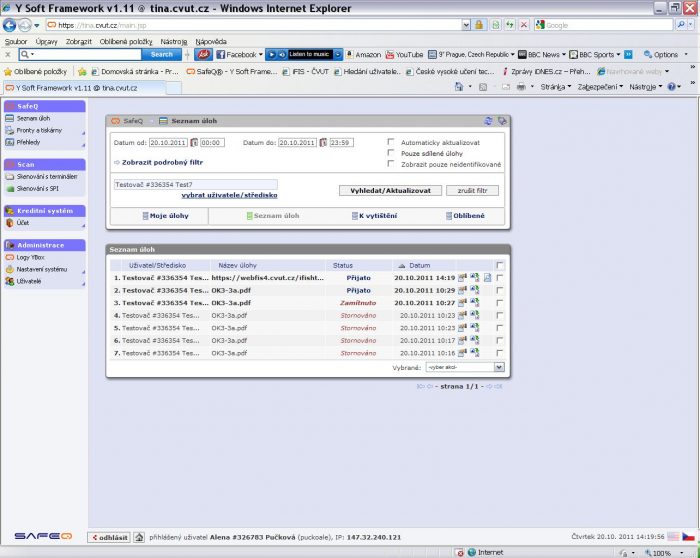The image size is (700, 558).
Task: Click user field Testovač #336354 Test7
Action: pos(196,184)
